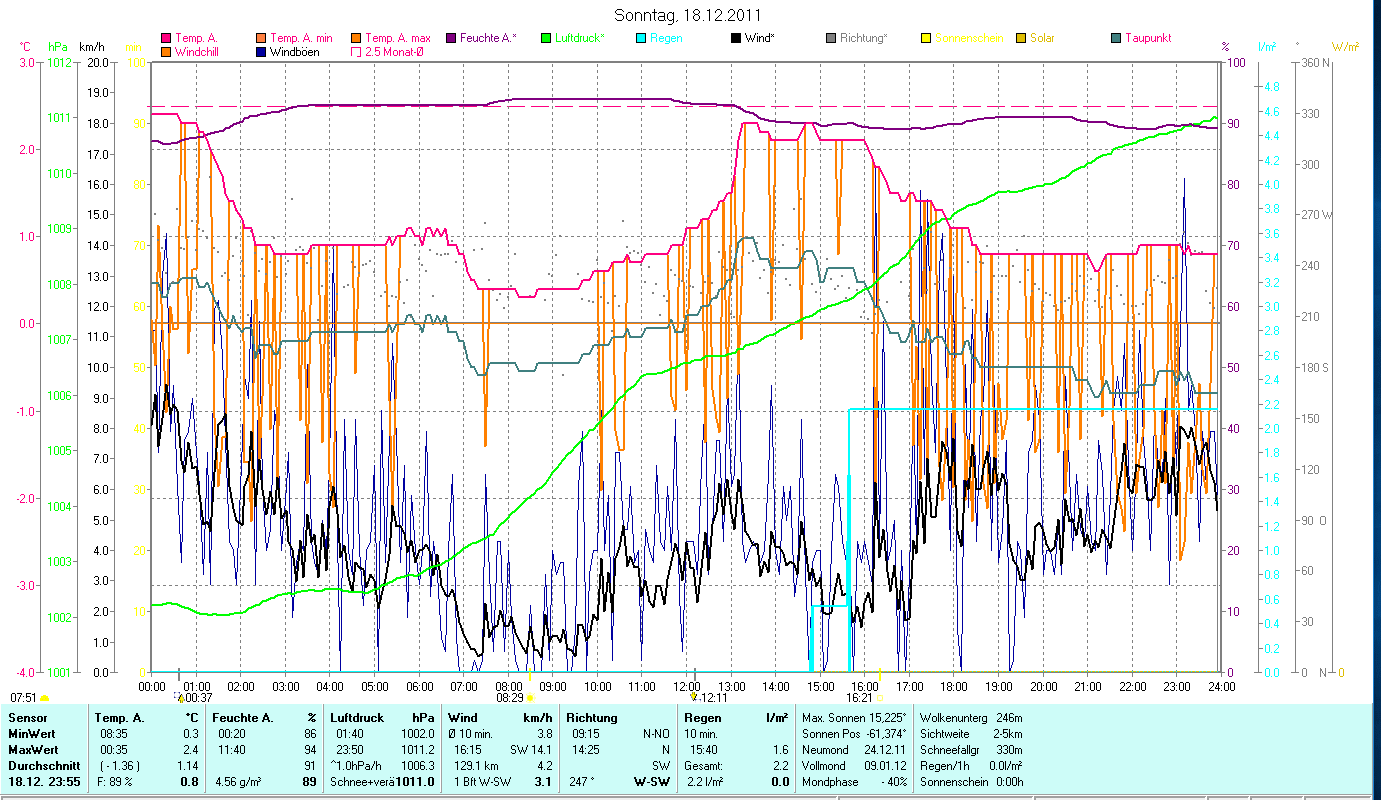Click the Sonntag, 18.12.2011 date title

click(x=690, y=15)
